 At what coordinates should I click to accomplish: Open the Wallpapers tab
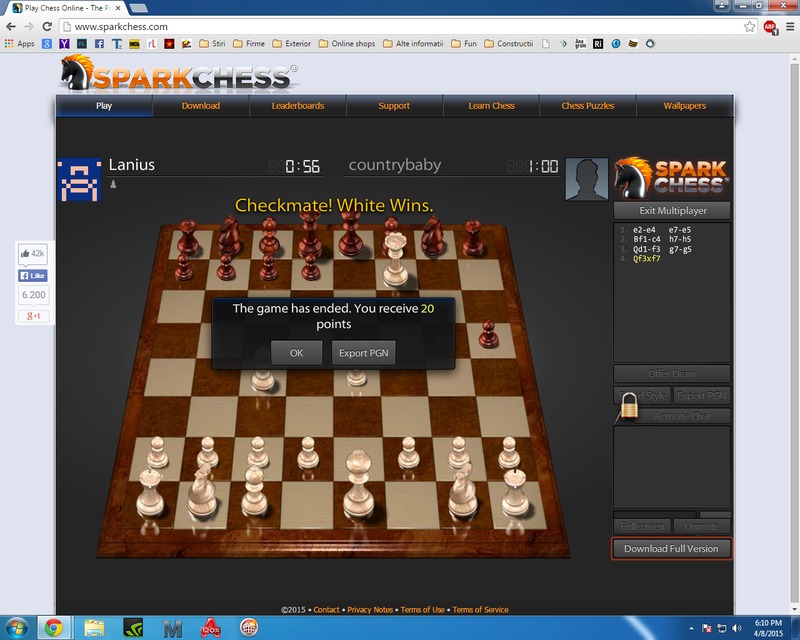tap(685, 106)
